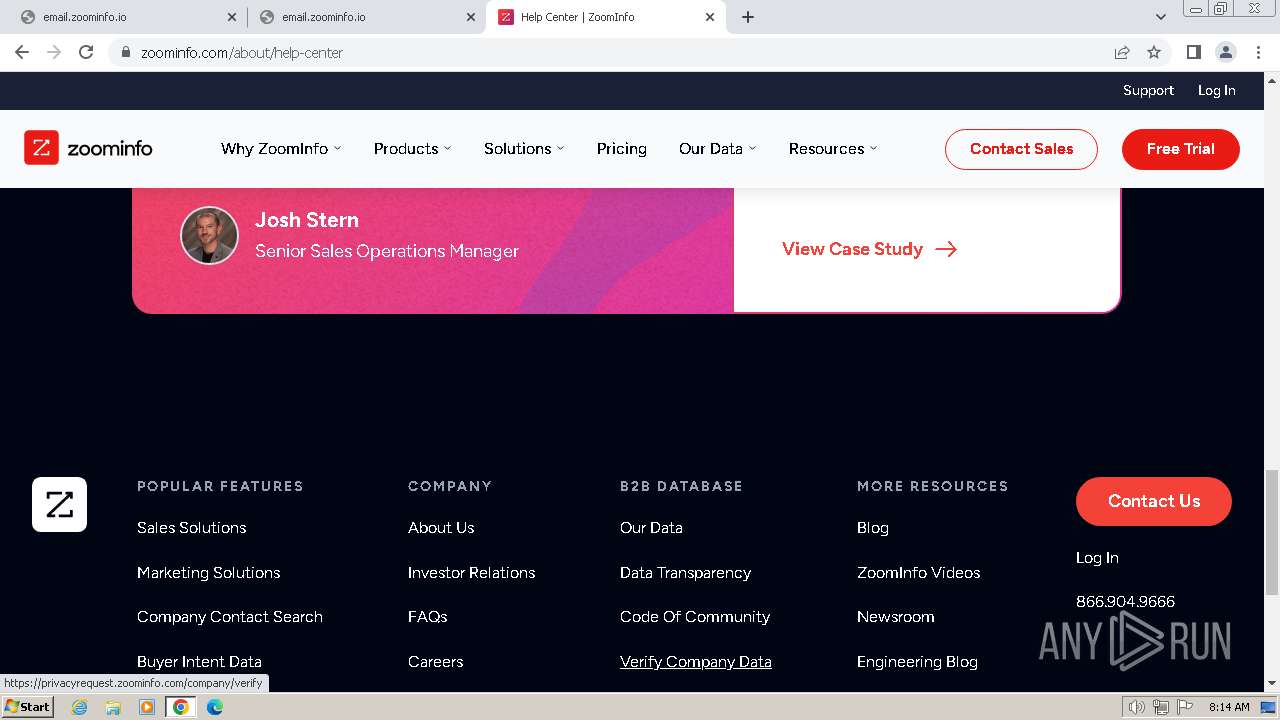Open Engineering Blog link
This screenshot has width=1280, height=720.
coord(917,661)
